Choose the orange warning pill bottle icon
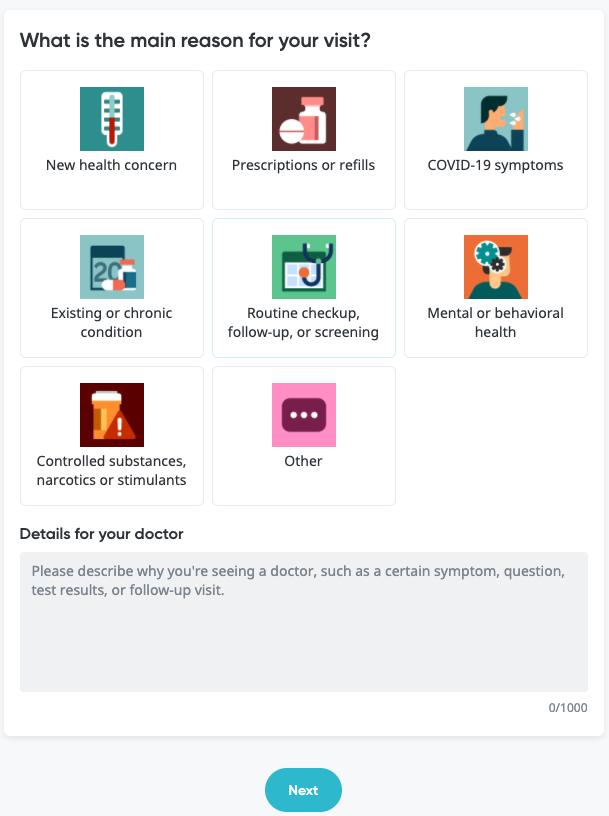Viewport: 609px width, 816px height. coord(112,415)
